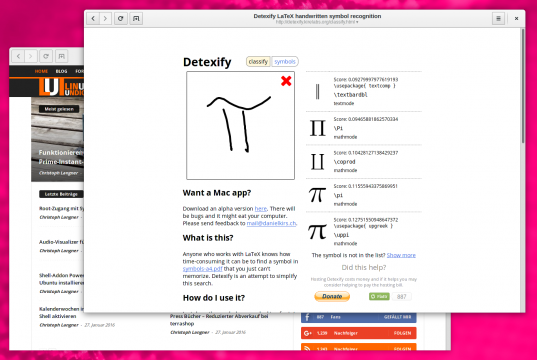Viewport: 537px width, 360px height.
Task: Go forward in the Detexify browser window
Action: pos(105,18)
